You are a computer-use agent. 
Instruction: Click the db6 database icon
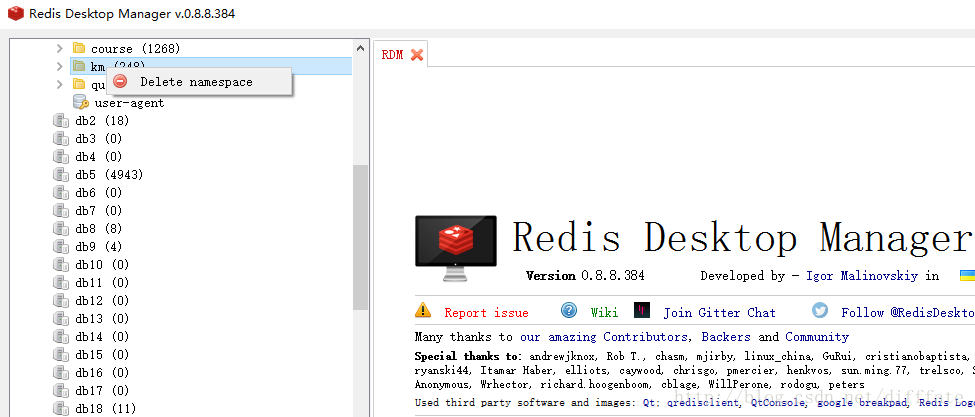[x=61, y=193]
